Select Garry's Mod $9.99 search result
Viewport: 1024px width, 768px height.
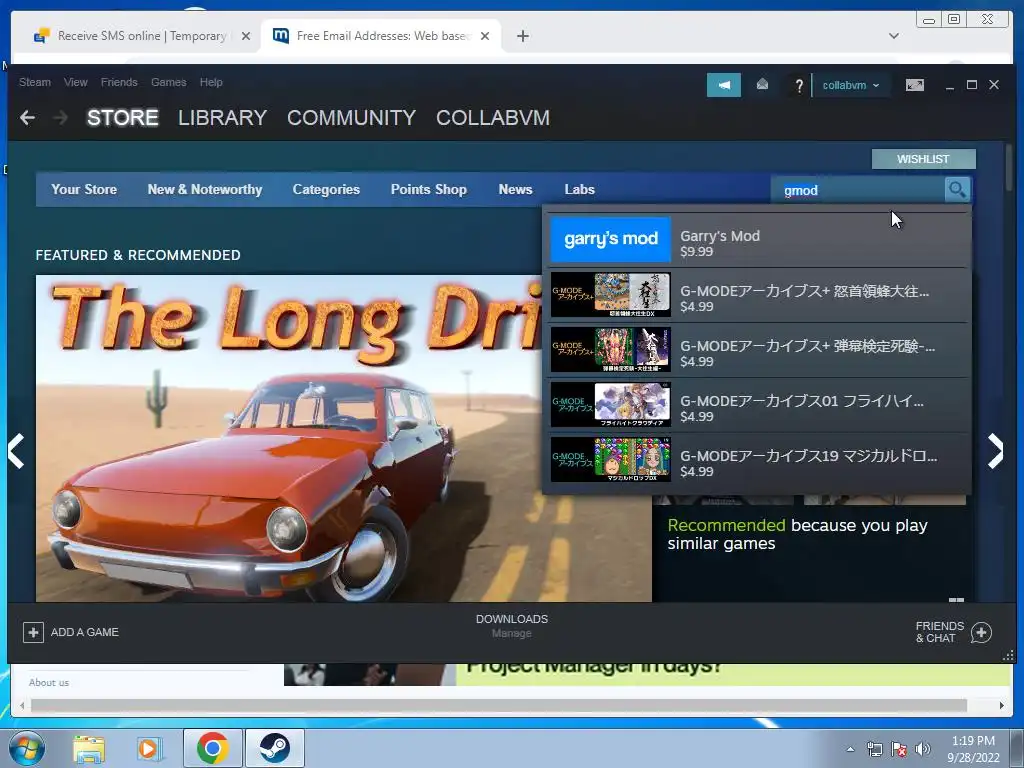point(758,240)
